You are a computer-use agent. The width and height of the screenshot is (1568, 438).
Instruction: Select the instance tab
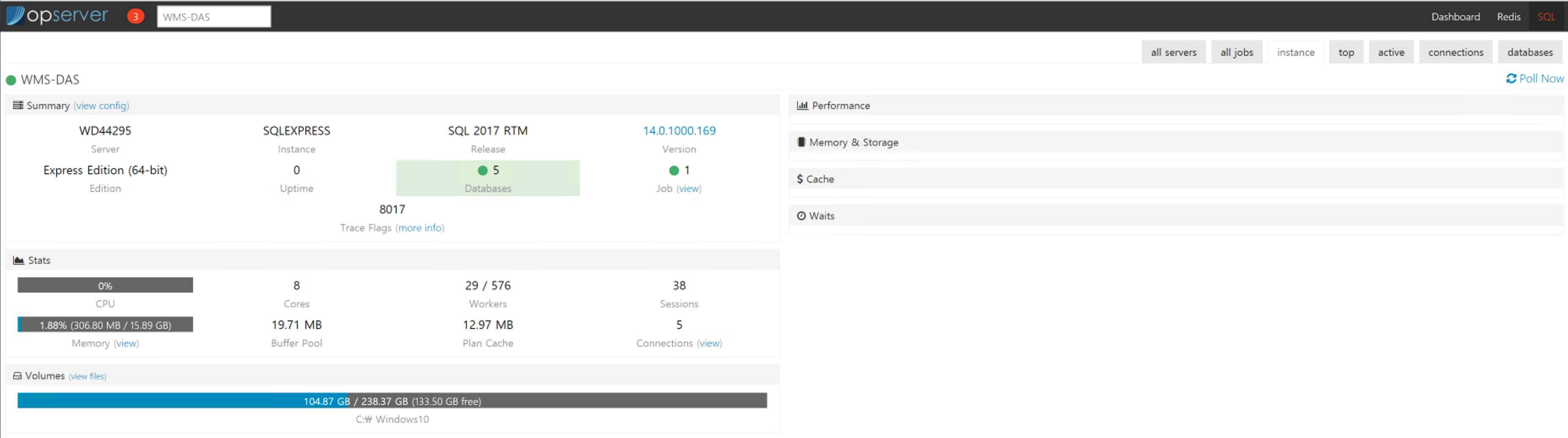[1295, 52]
